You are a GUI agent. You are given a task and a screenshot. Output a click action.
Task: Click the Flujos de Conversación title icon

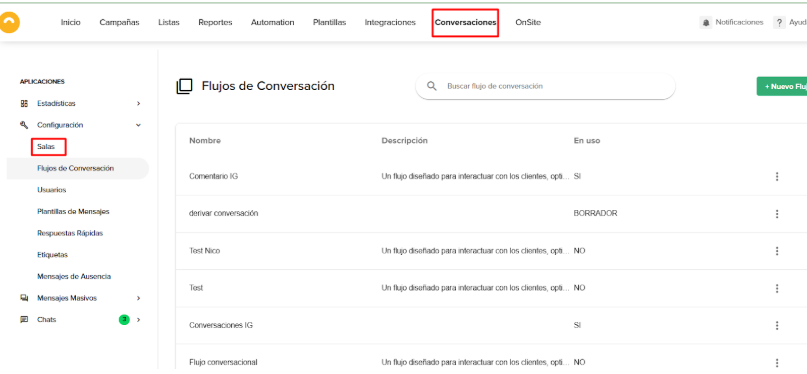pos(184,86)
